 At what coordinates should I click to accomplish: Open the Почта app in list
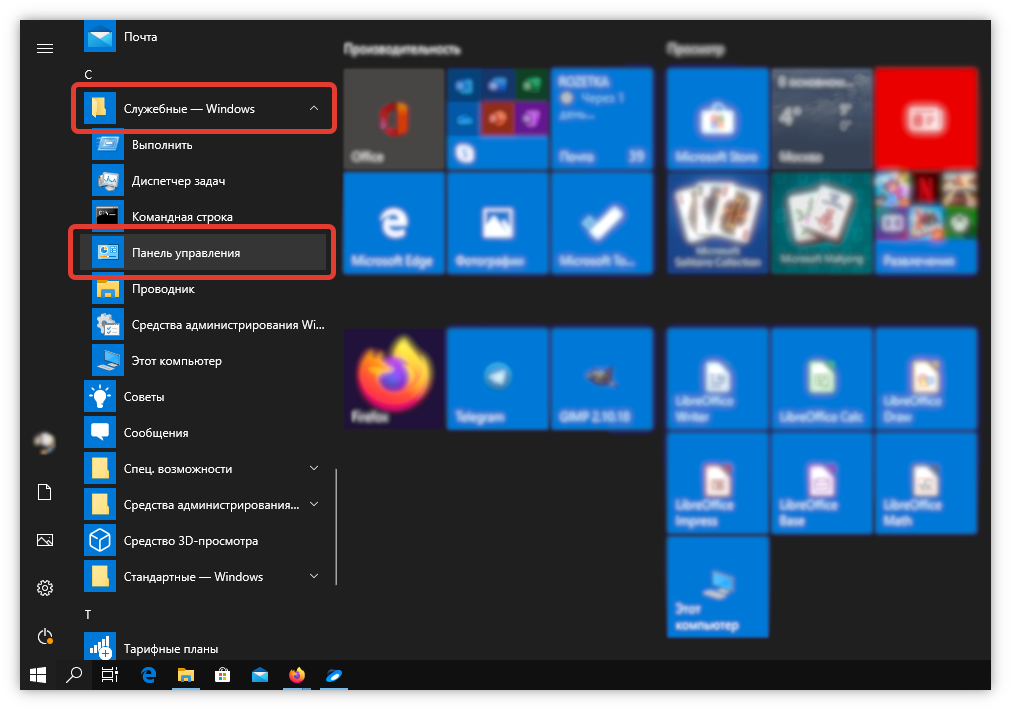click(x=140, y=37)
